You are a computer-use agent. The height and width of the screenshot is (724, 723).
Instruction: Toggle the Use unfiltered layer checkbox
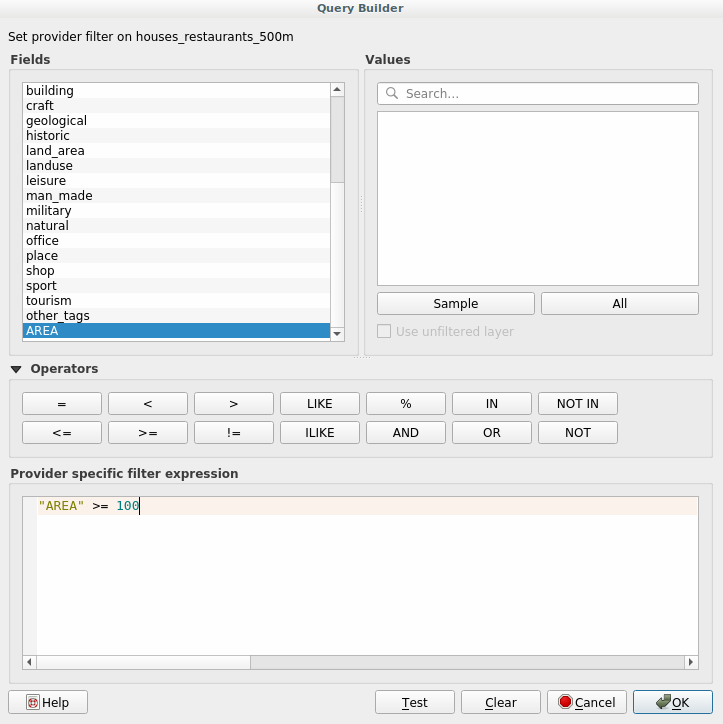tap(384, 331)
